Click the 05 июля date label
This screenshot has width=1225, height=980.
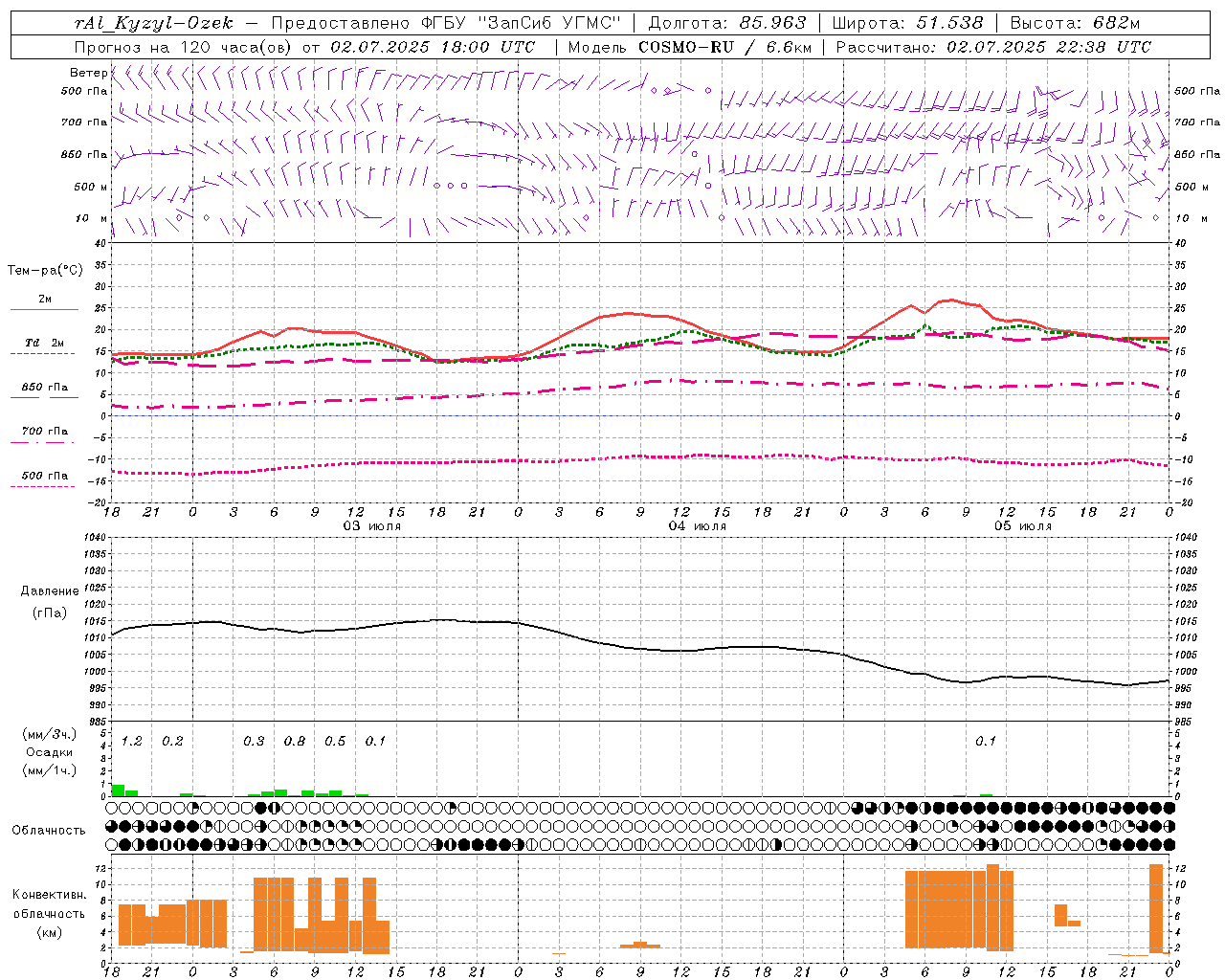point(1022,526)
